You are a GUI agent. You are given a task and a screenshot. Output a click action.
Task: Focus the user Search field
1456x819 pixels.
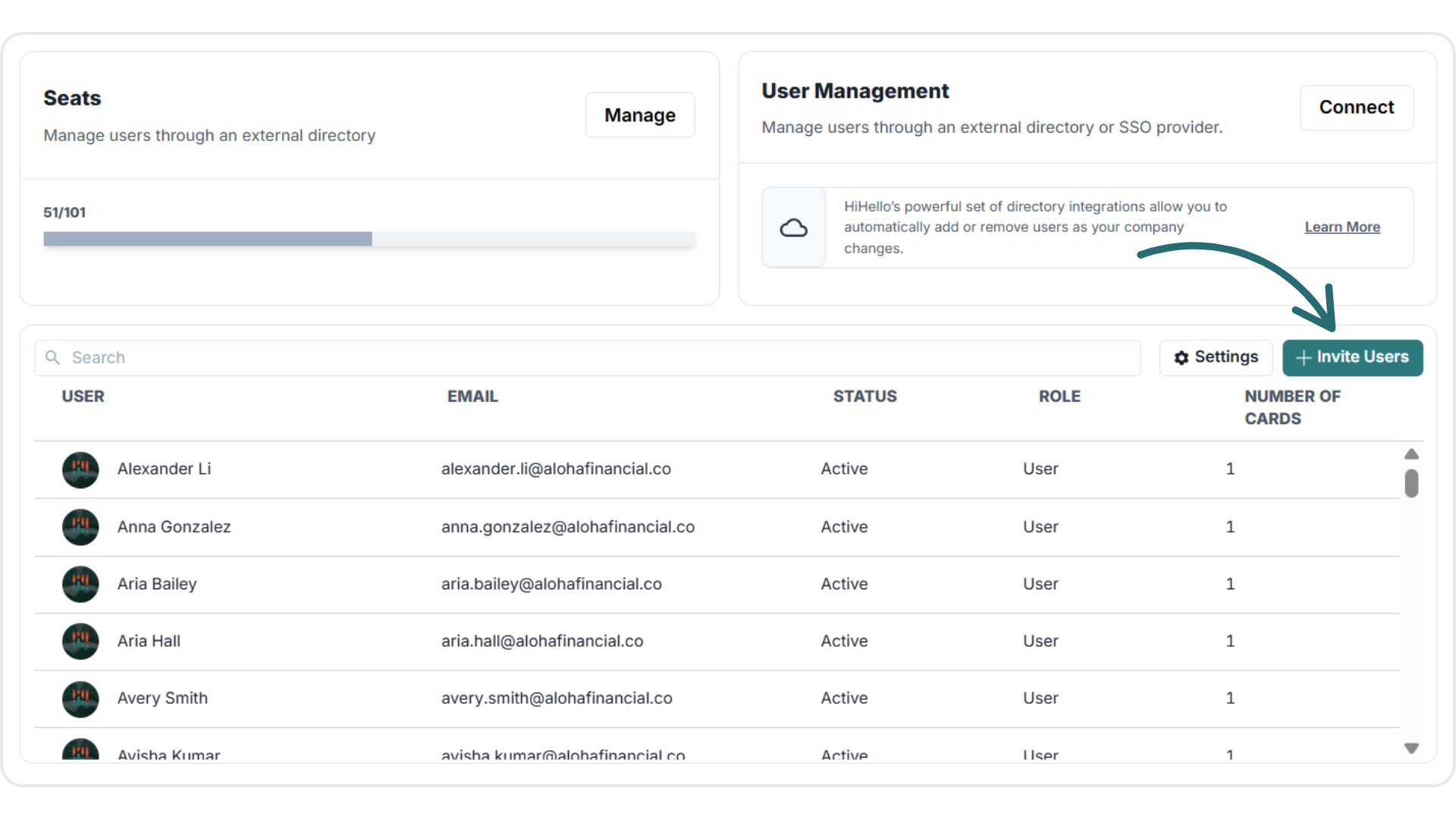click(x=588, y=358)
